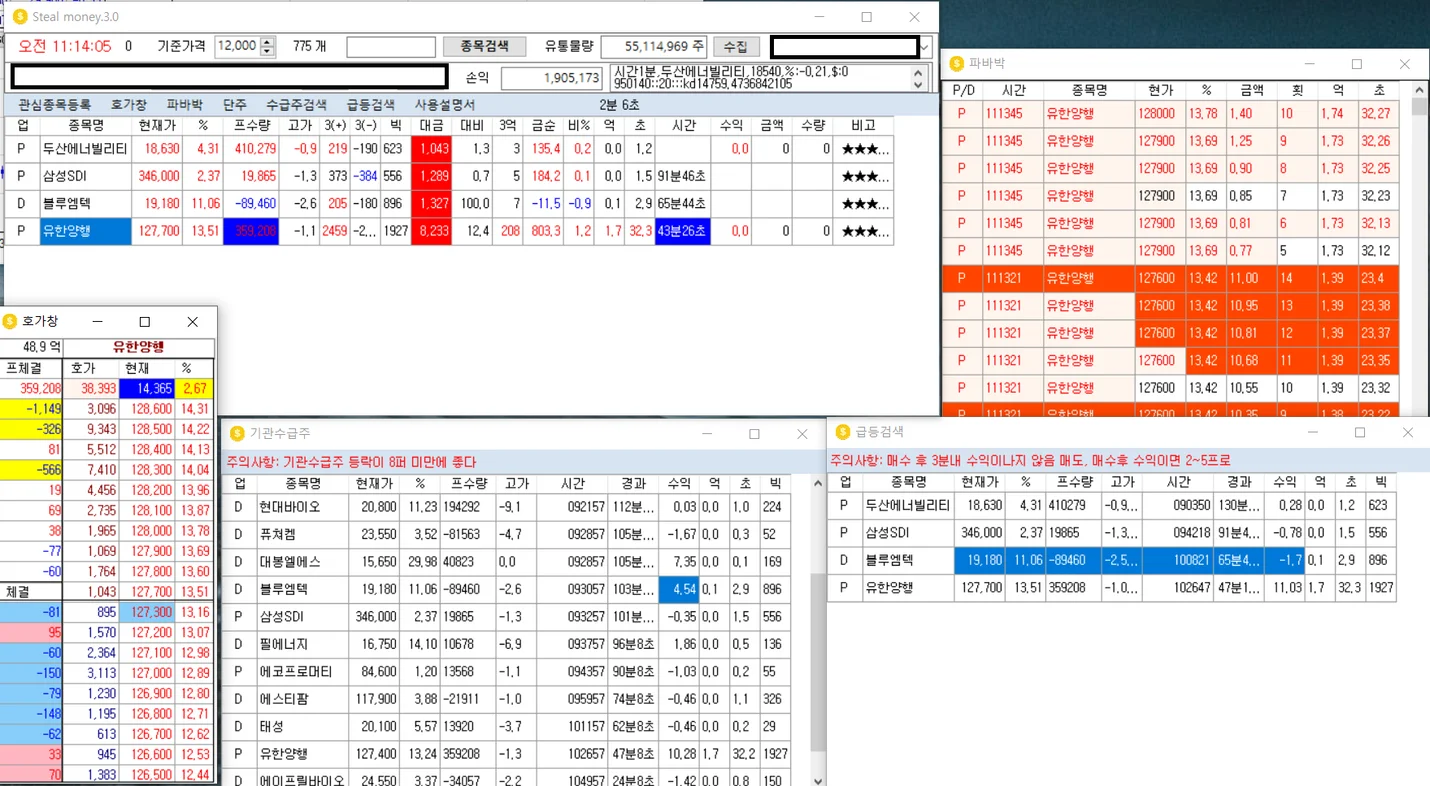Click the 종목검색 button
Image resolution: width=1430 pixels, height=786 pixels.
click(x=484, y=47)
